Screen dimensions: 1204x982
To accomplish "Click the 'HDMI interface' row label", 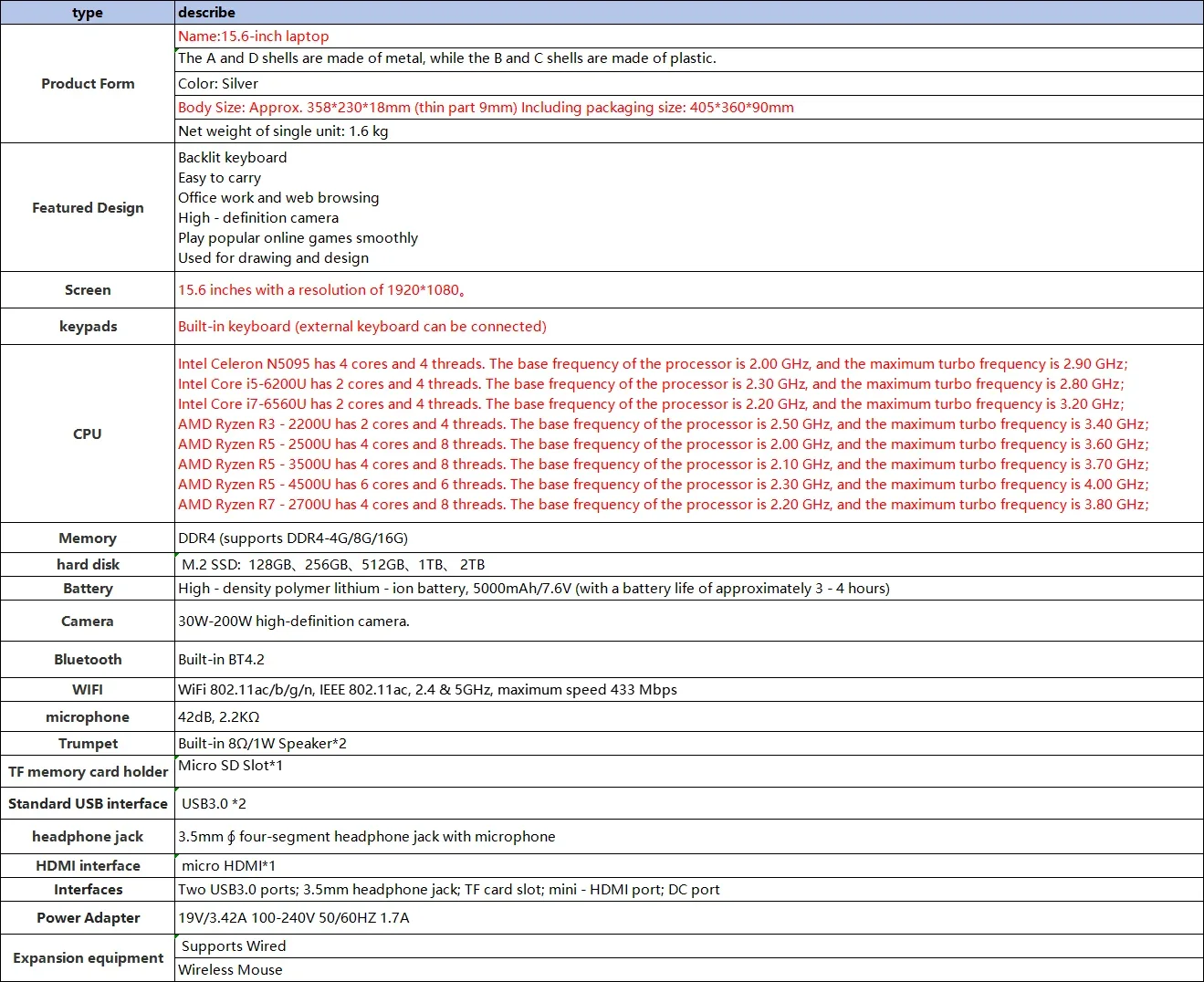I will [88, 865].
